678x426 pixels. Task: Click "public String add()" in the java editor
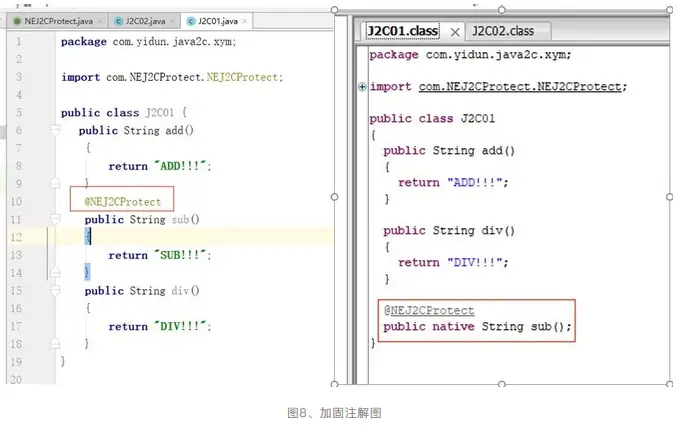click(x=136, y=130)
